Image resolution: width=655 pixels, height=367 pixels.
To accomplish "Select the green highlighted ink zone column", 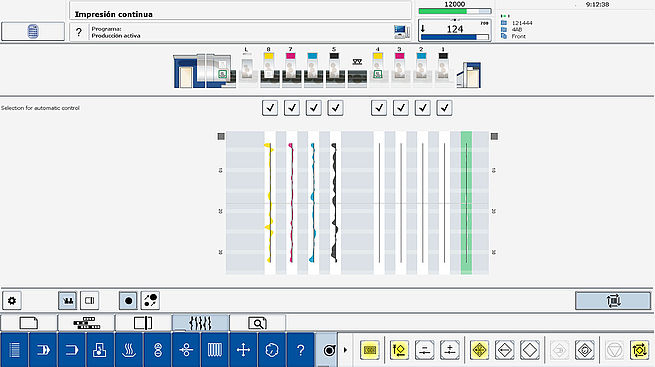I will (466, 202).
